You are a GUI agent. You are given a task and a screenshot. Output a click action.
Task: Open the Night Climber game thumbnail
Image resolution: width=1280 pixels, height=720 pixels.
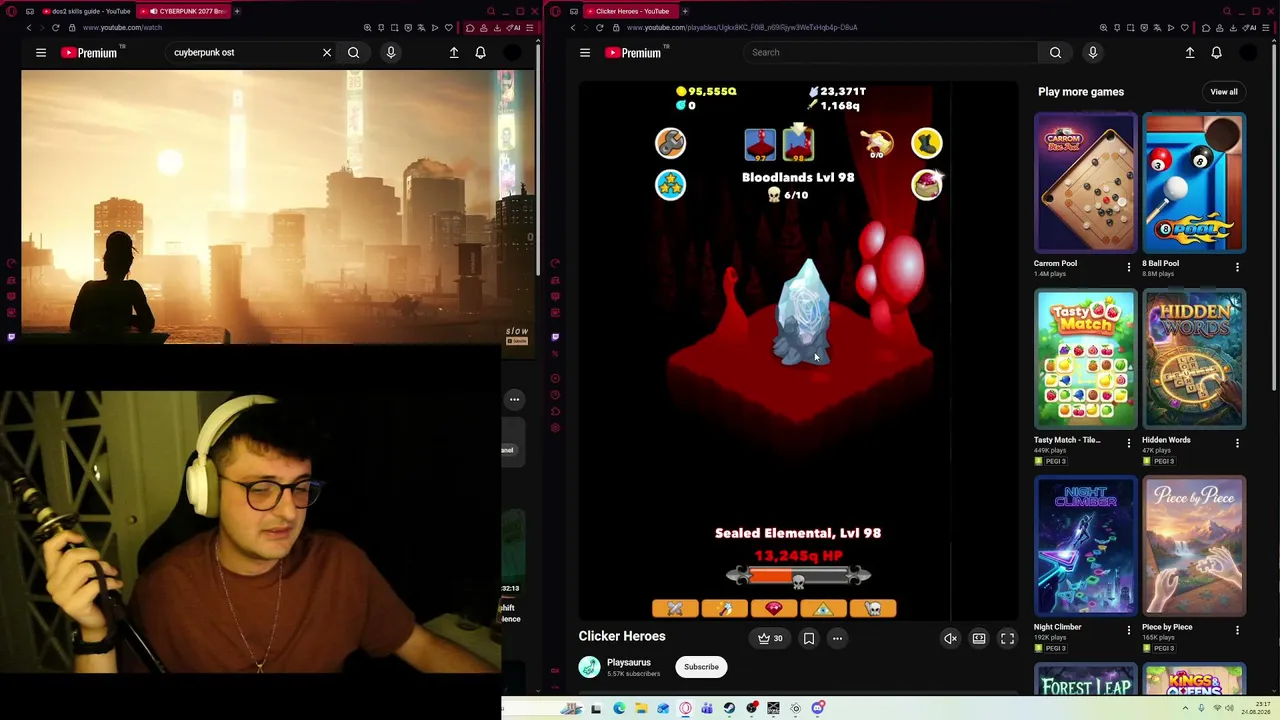click(1085, 546)
